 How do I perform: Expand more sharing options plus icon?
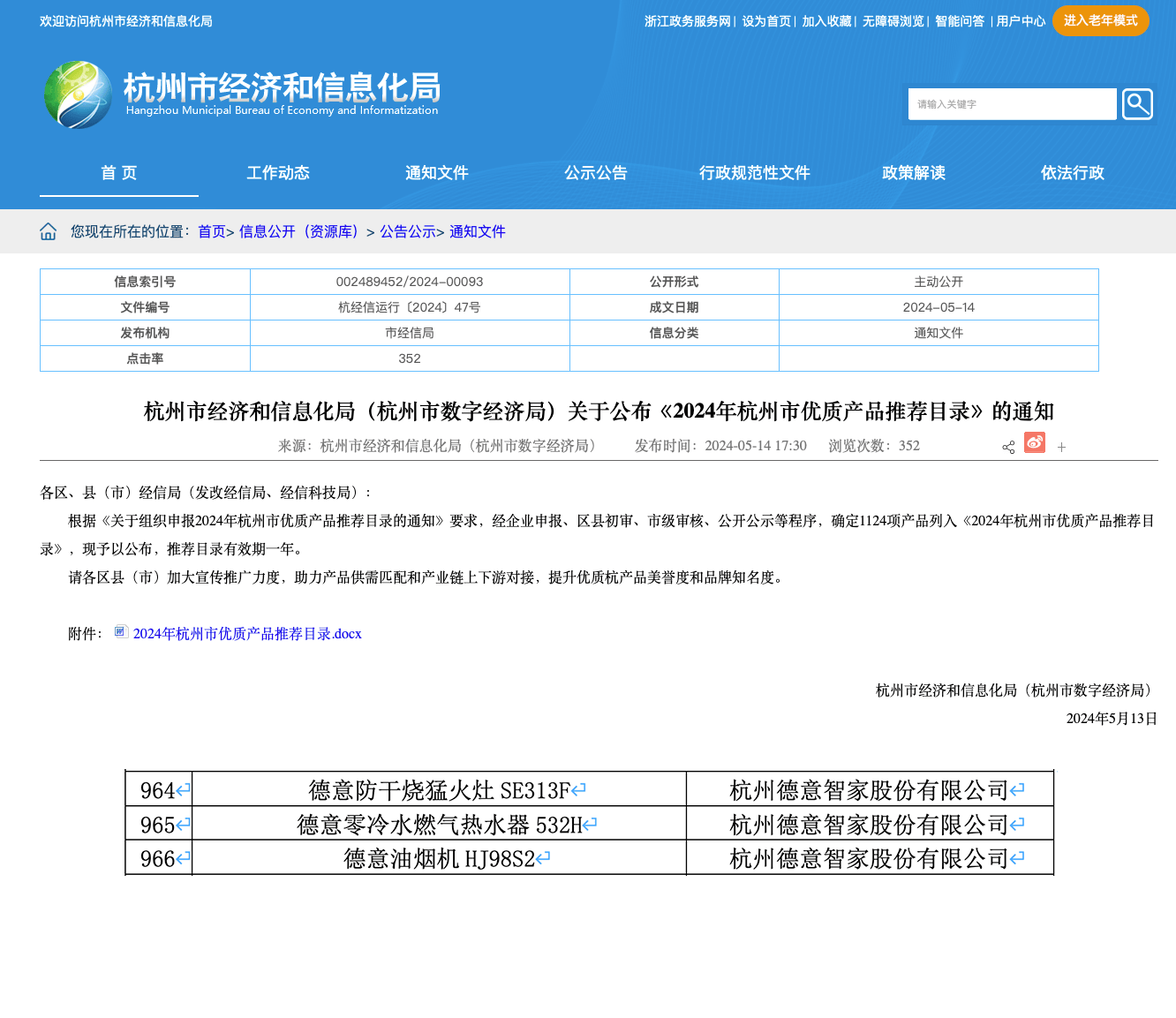pos(1061,448)
